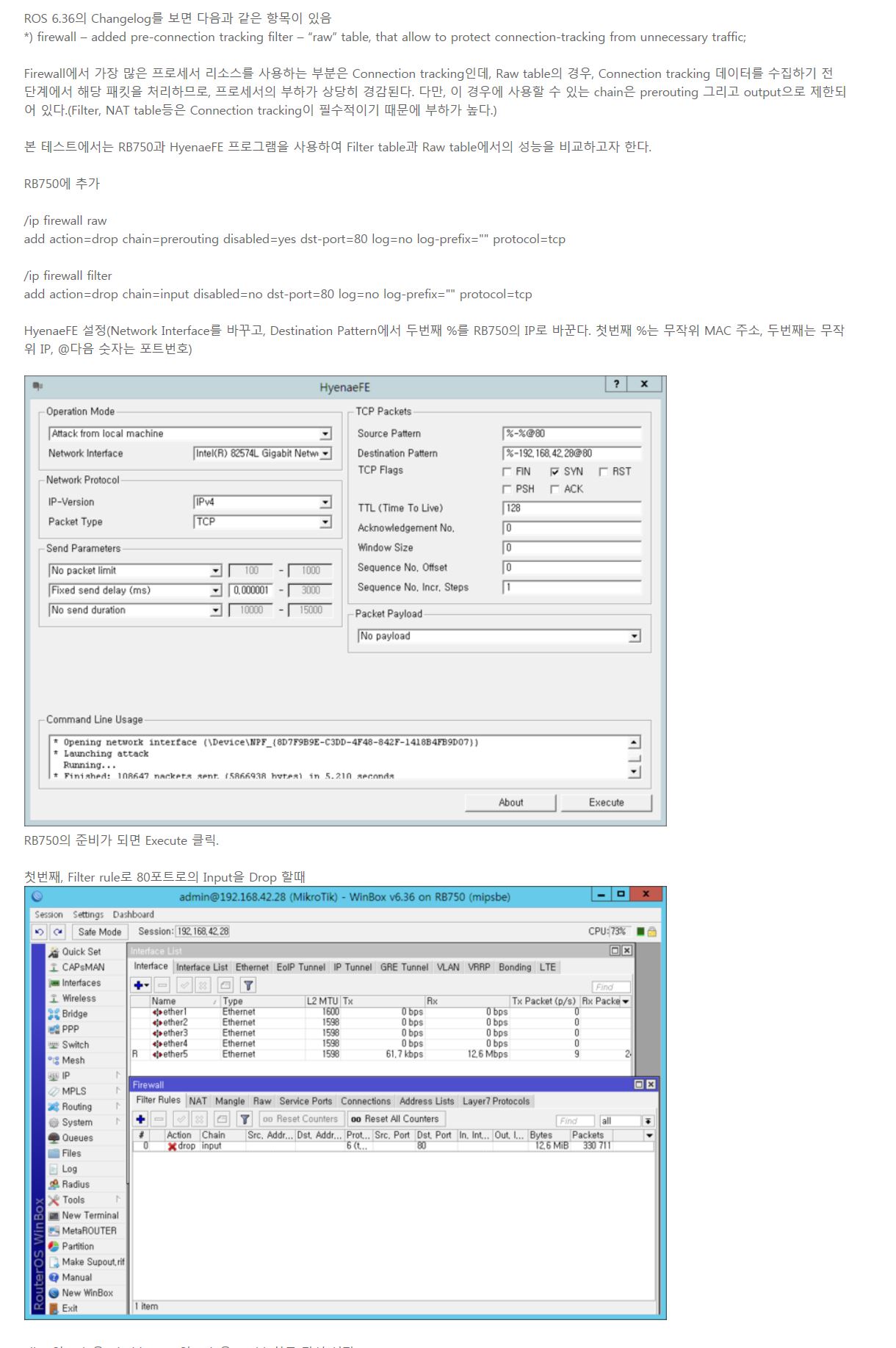The height and width of the screenshot is (1348, 896).
Task: Click the WinBox undo arrow icon
Action: coord(40,931)
